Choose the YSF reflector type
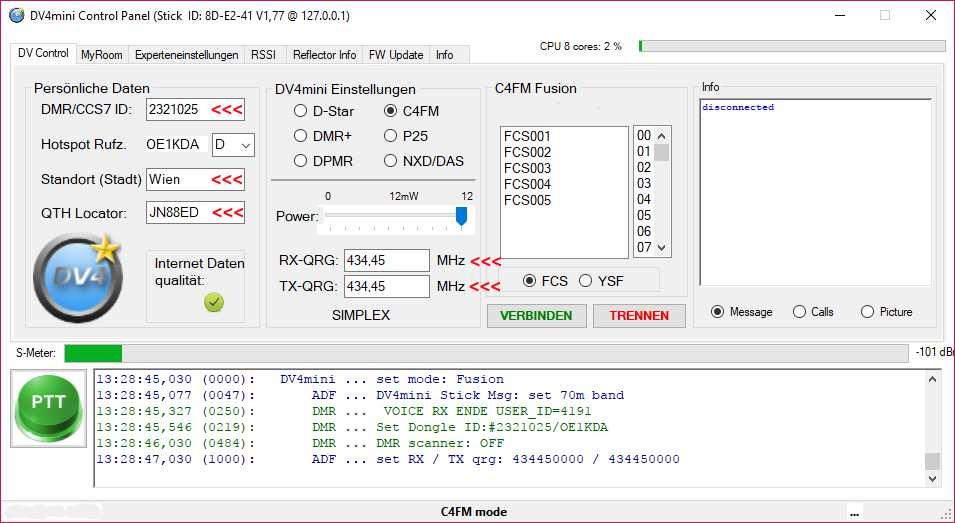This screenshot has width=955, height=523. tap(601, 281)
